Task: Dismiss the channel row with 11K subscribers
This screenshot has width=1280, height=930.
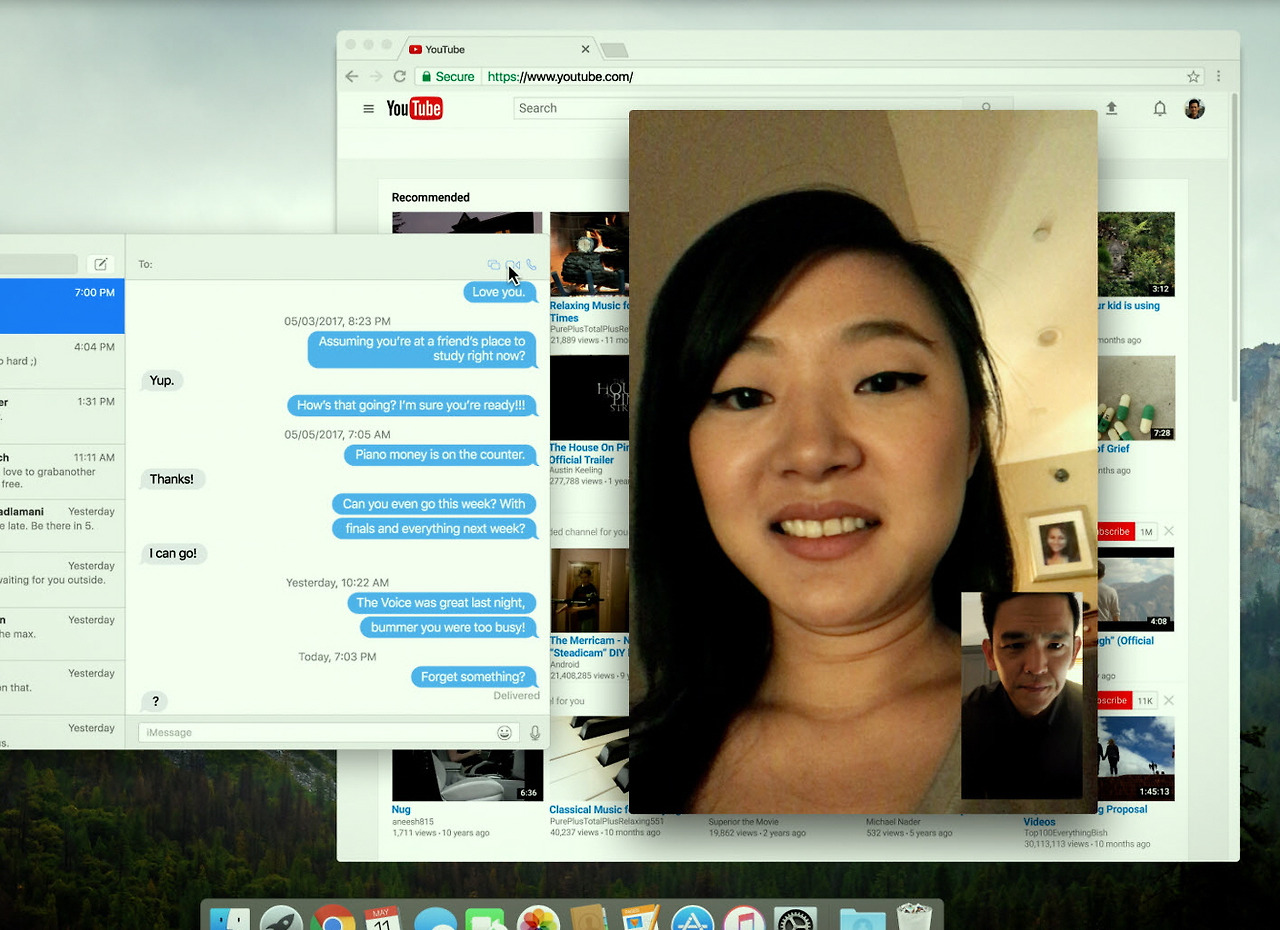Action: [1169, 700]
